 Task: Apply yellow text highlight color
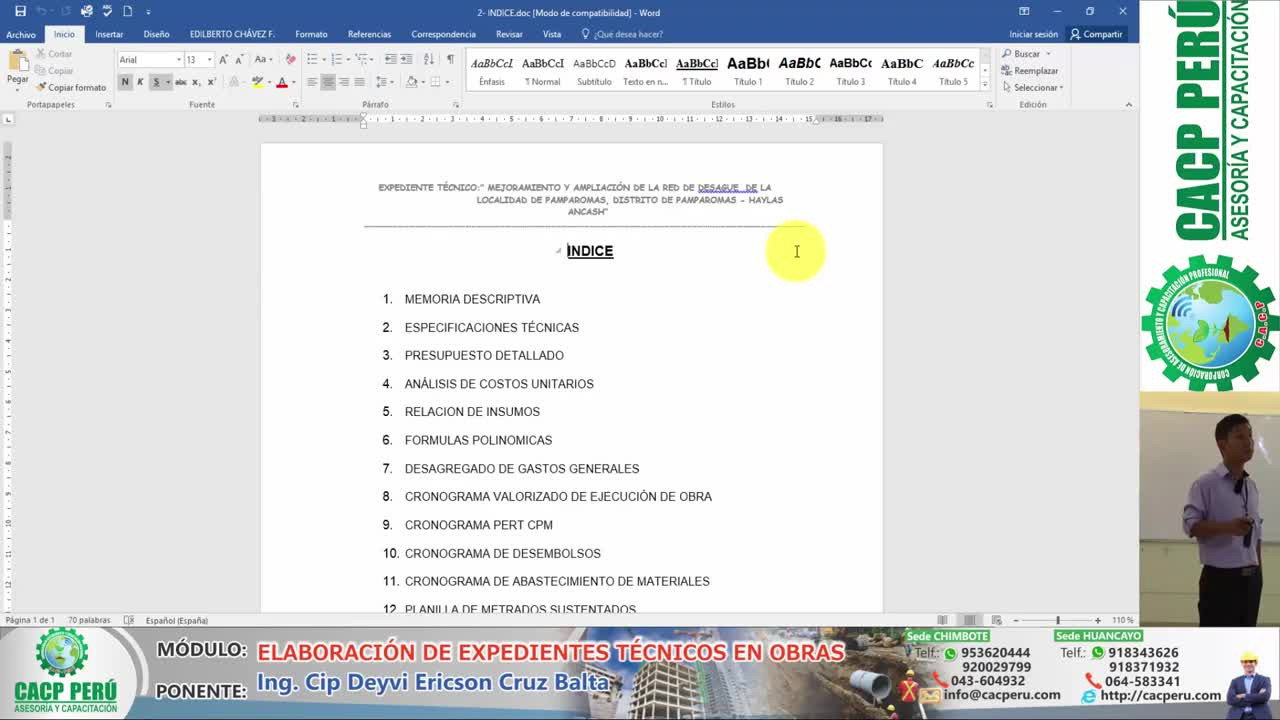pyautogui.click(x=259, y=81)
